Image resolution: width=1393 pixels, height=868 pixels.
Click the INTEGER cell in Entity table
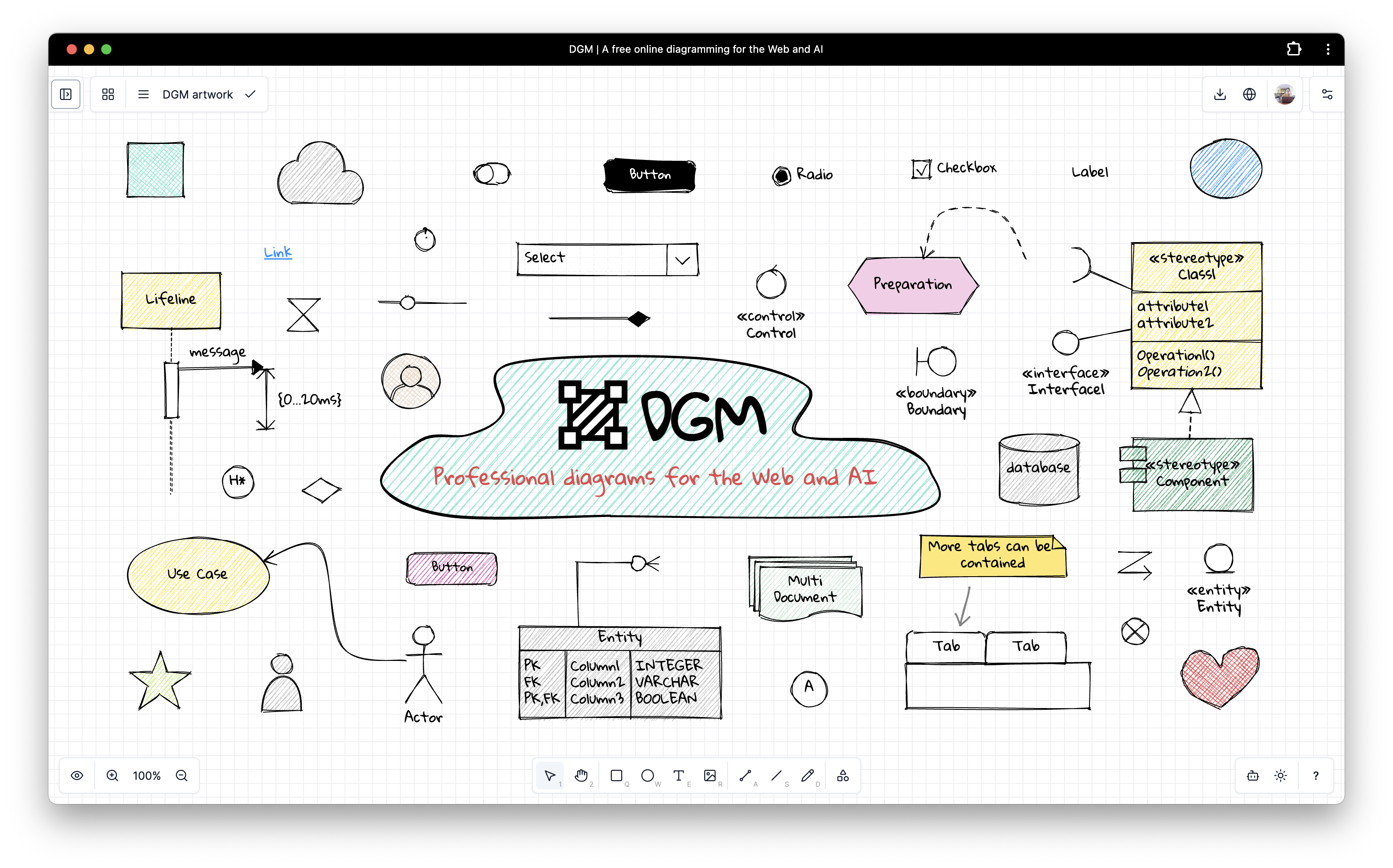coord(669,665)
